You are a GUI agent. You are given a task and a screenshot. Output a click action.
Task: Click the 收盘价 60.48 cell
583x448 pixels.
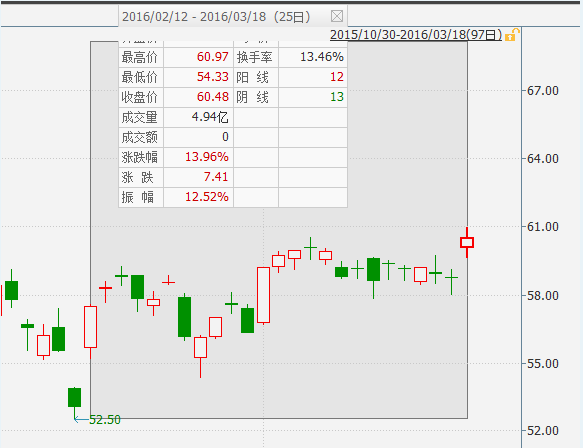point(199,97)
